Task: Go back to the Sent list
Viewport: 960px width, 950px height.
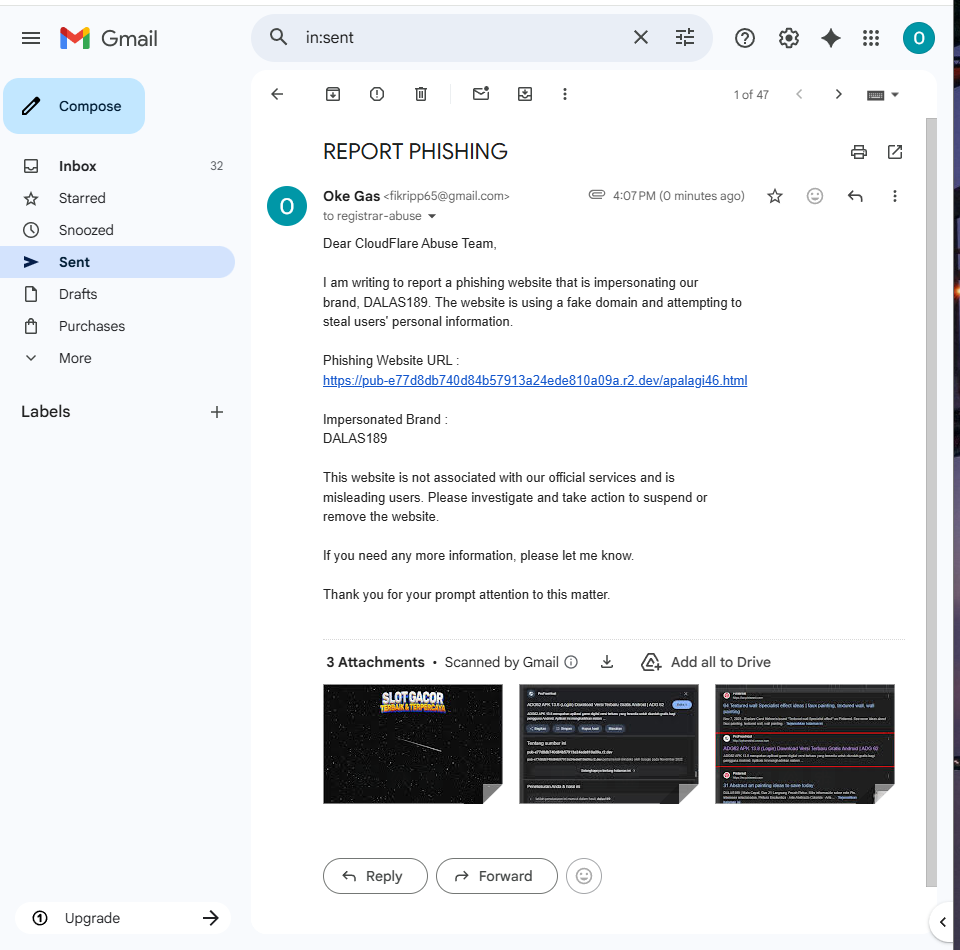Action: pos(277,94)
